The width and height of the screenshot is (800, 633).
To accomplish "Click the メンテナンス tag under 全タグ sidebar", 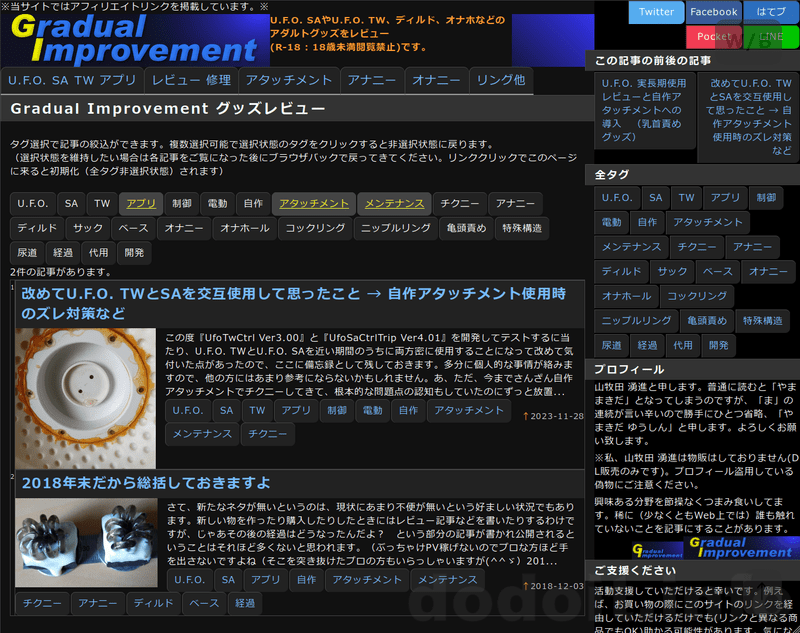I will point(631,247).
